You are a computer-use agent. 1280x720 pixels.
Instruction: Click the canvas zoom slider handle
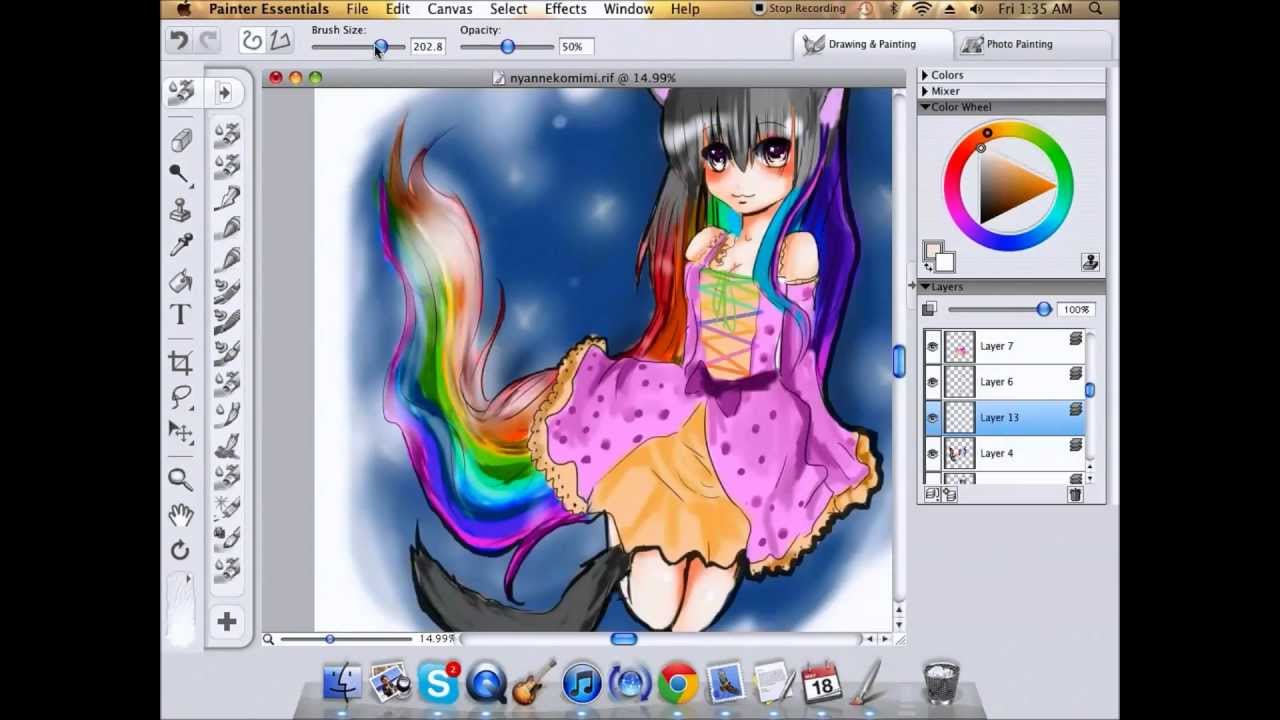coord(330,639)
